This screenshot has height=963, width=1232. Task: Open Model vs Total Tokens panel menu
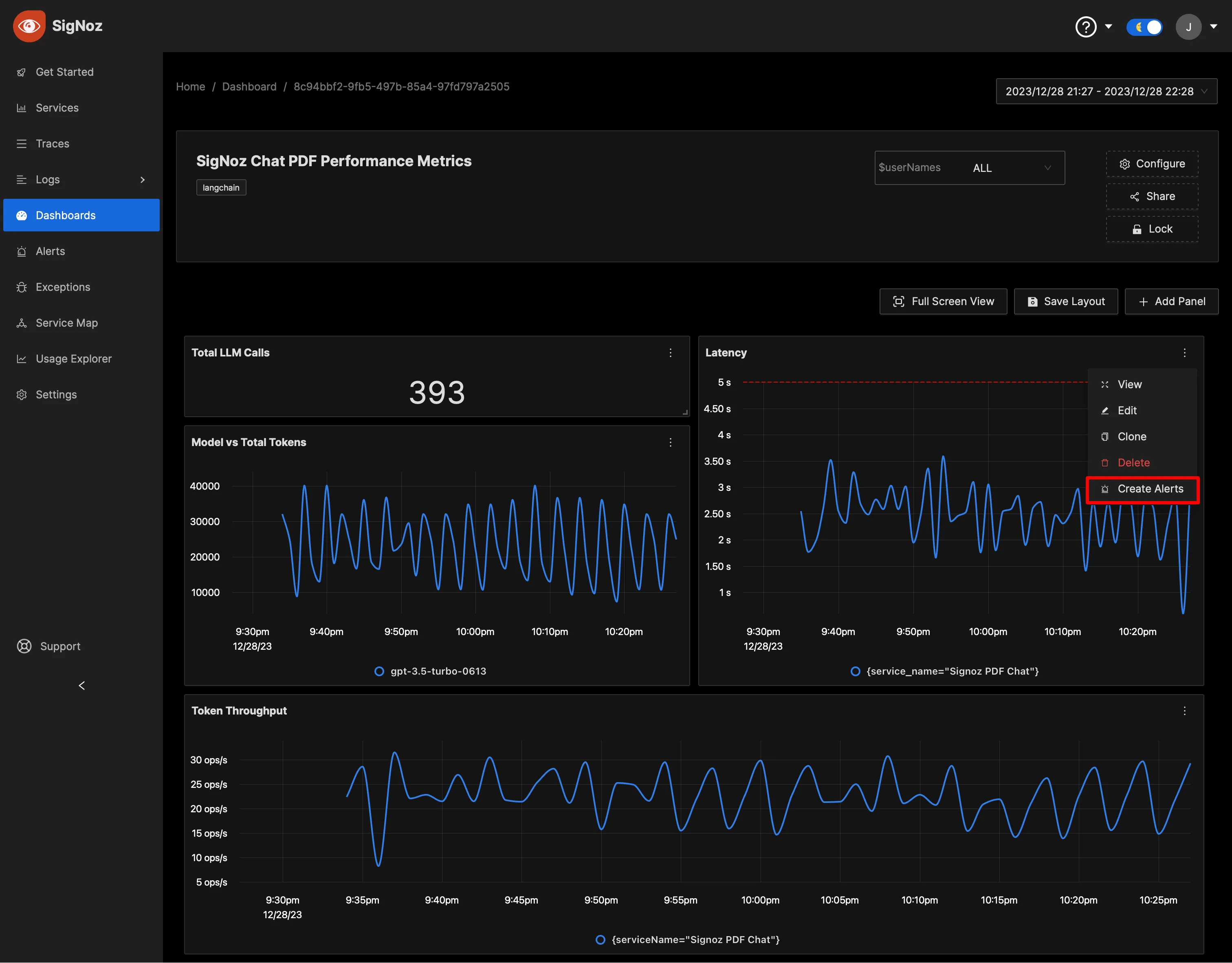pyautogui.click(x=670, y=442)
